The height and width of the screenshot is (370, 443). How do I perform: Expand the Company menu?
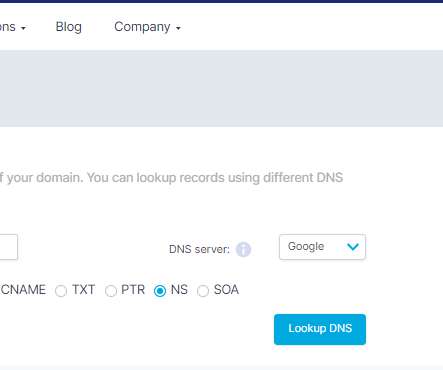click(147, 27)
